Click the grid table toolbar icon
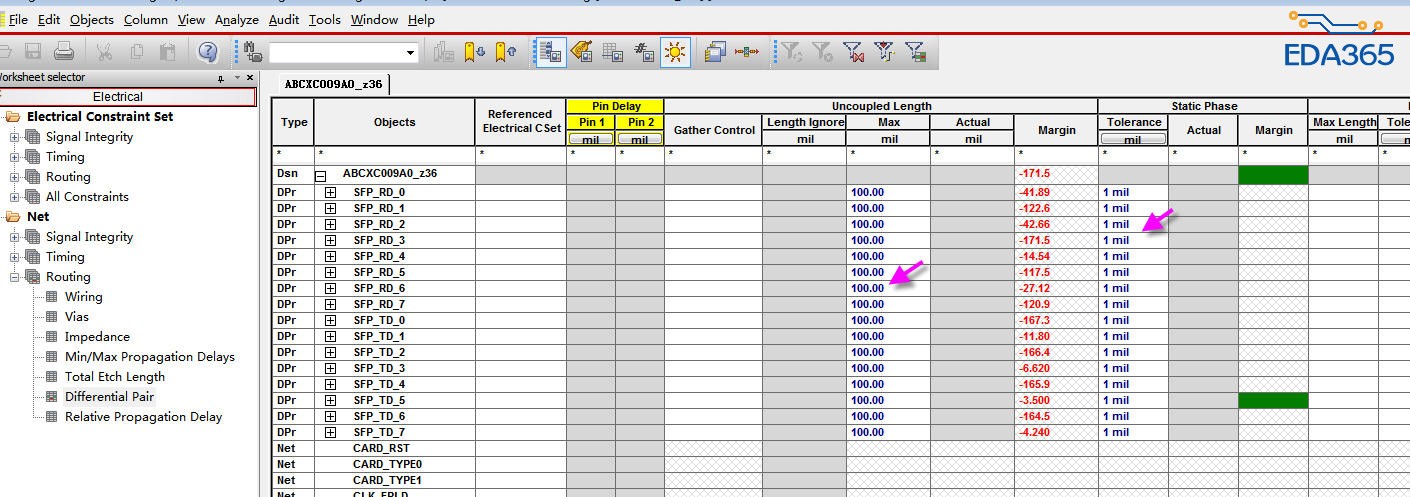The height and width of the screenshot is (497, 1410). [x=613, y=52]
